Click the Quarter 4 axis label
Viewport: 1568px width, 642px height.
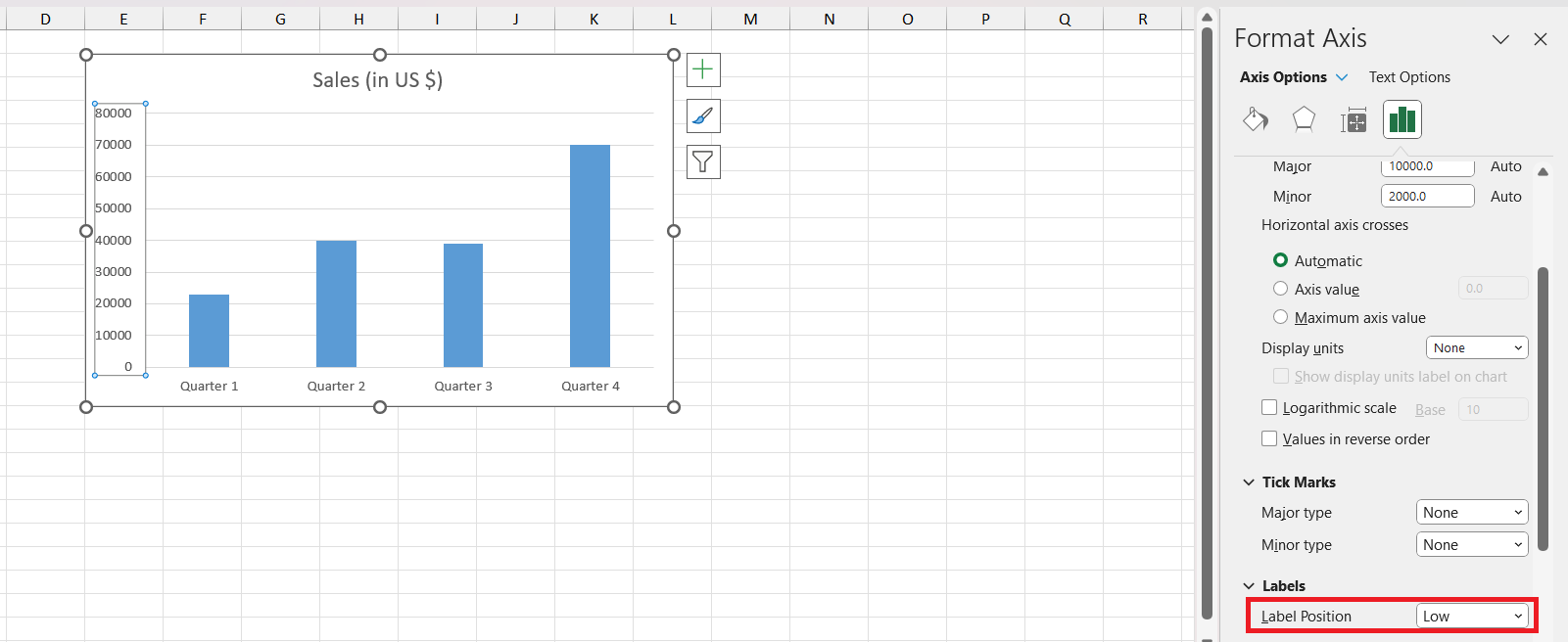(x=591, y=387)
